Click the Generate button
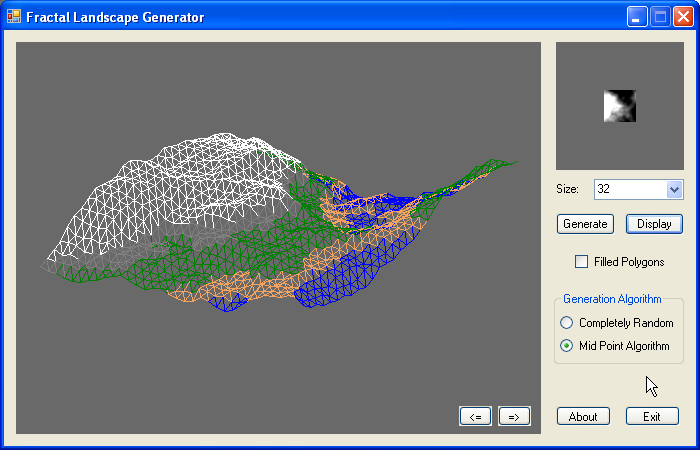700x450 pixels. [585, 224]
